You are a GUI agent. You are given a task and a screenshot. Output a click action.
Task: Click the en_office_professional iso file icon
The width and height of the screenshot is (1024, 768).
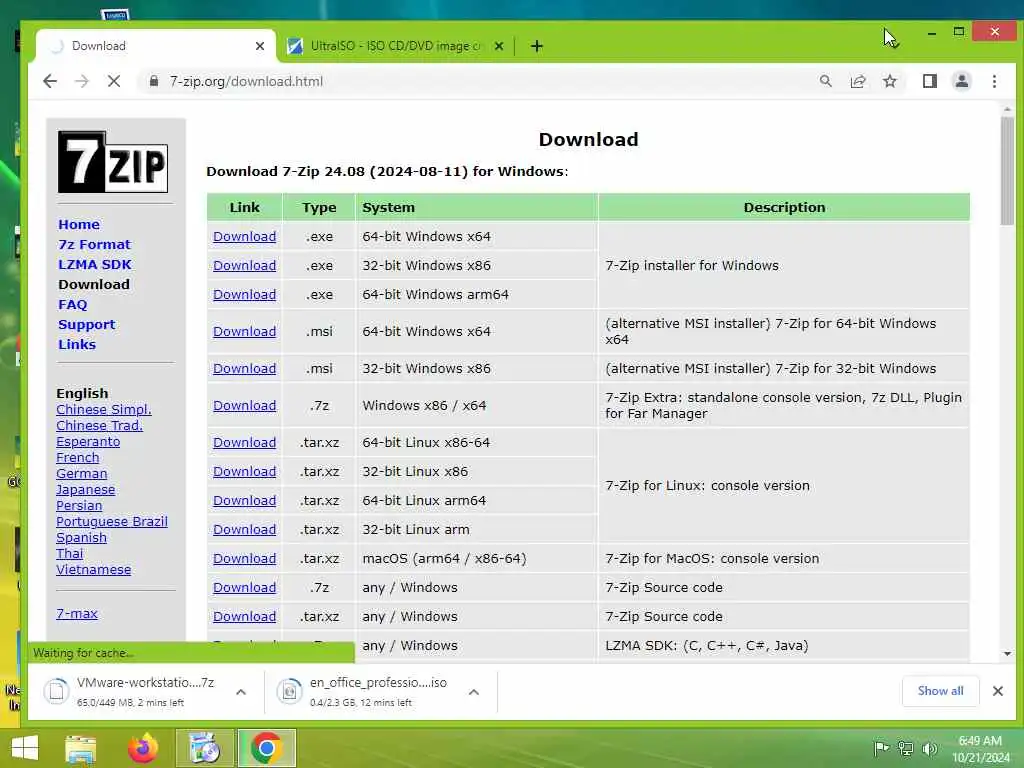click(289, 691)
